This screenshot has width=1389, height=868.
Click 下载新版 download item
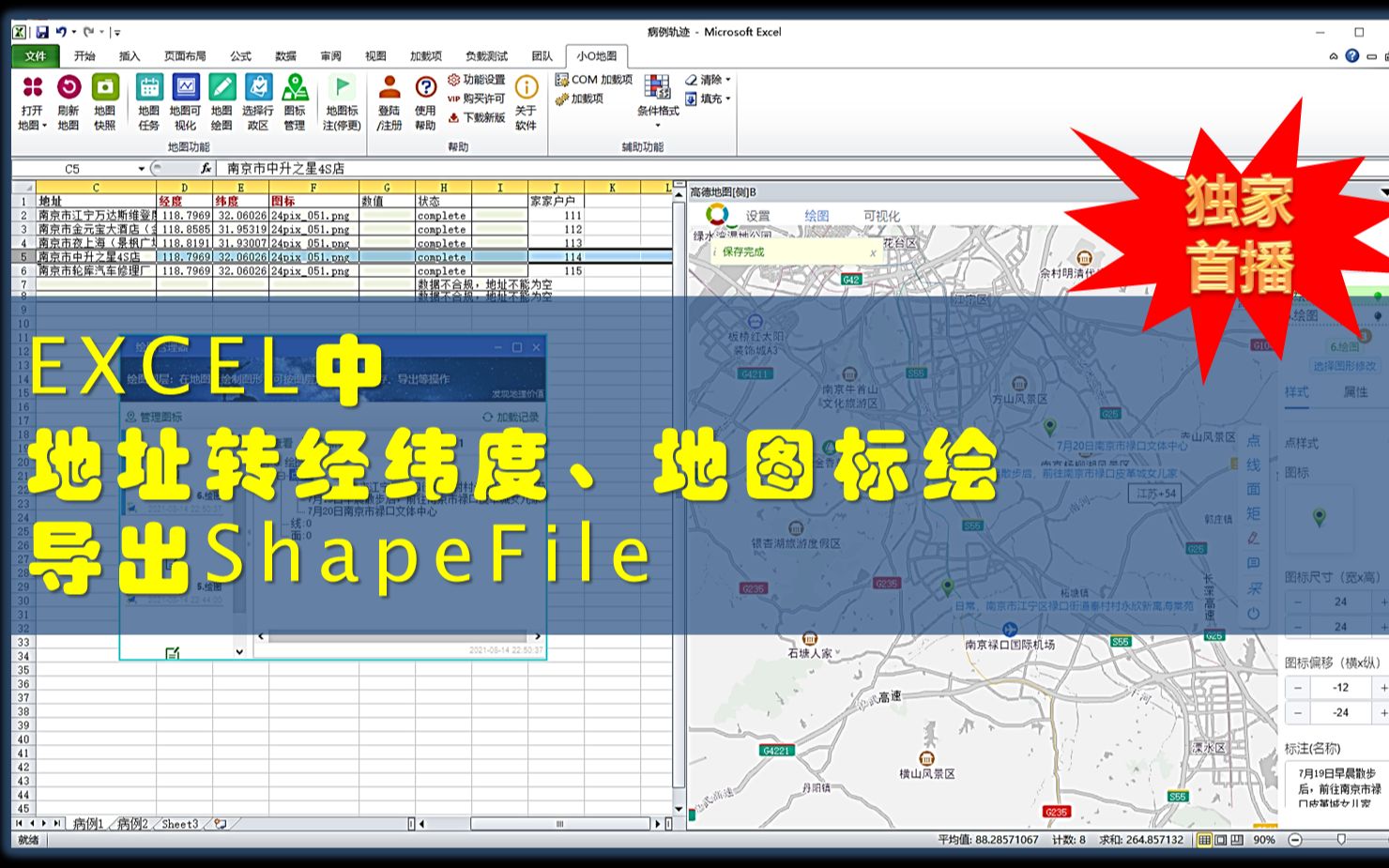[477, 117]
